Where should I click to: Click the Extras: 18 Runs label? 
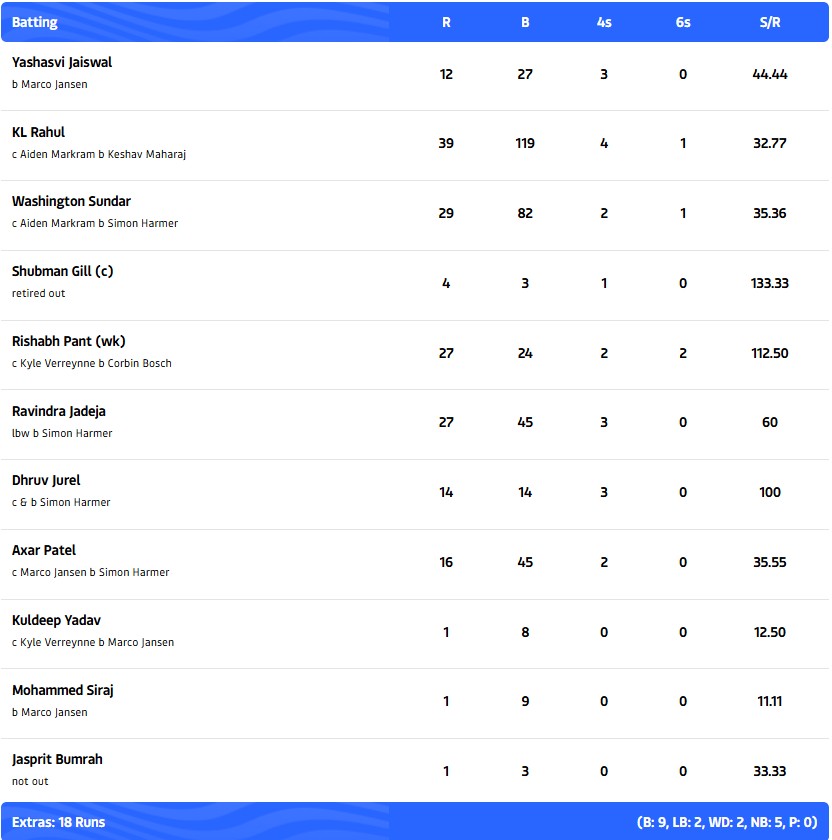[x=58, y=822]
